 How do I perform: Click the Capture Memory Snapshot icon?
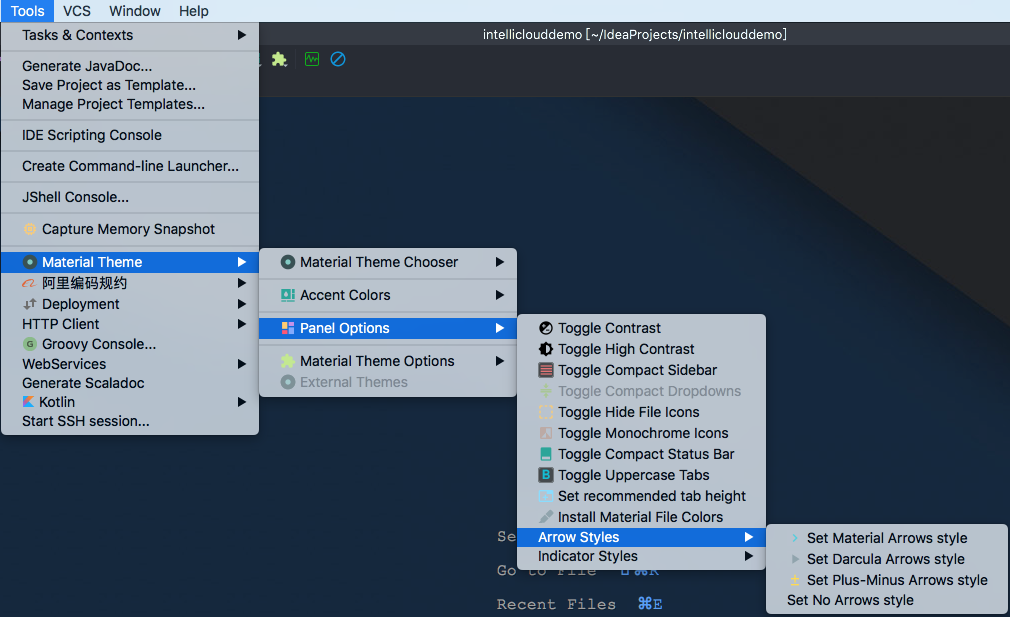(30, 229)
